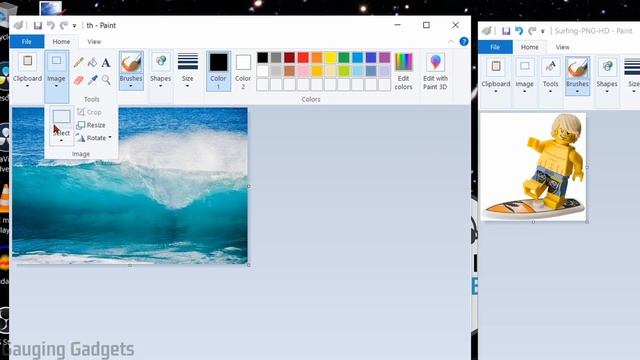Open Image group in Surfing-PNG-HD Paint window

tap(524, 76)
